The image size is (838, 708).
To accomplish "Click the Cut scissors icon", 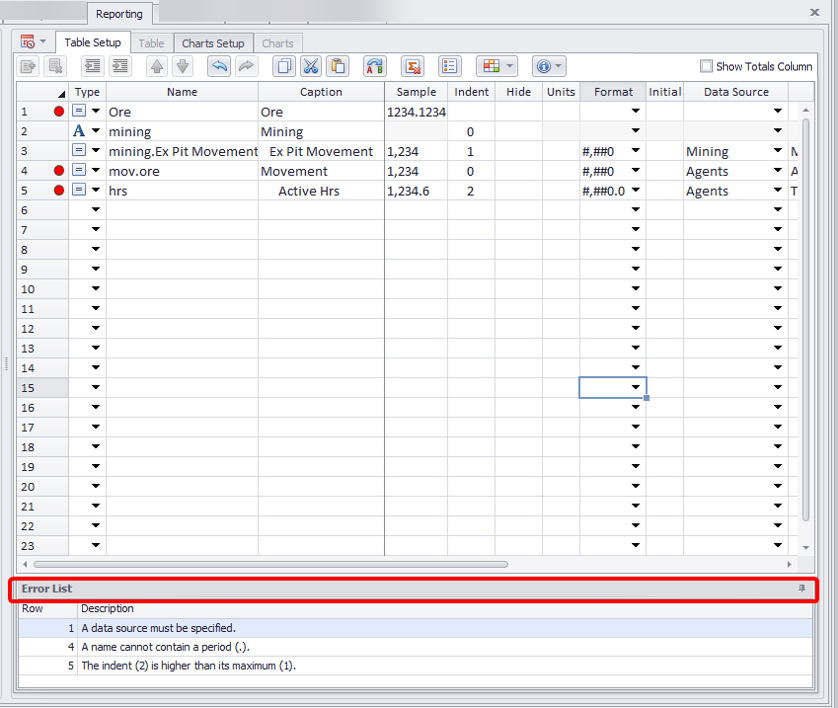I will (310, 66).
